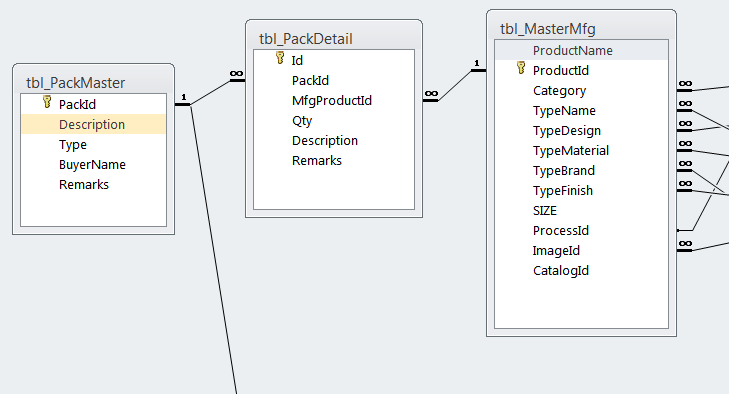Image resolution: width=729 pixels, height=394 pixels.
Task: Select the ProcessId field
Action: point(581,231)
